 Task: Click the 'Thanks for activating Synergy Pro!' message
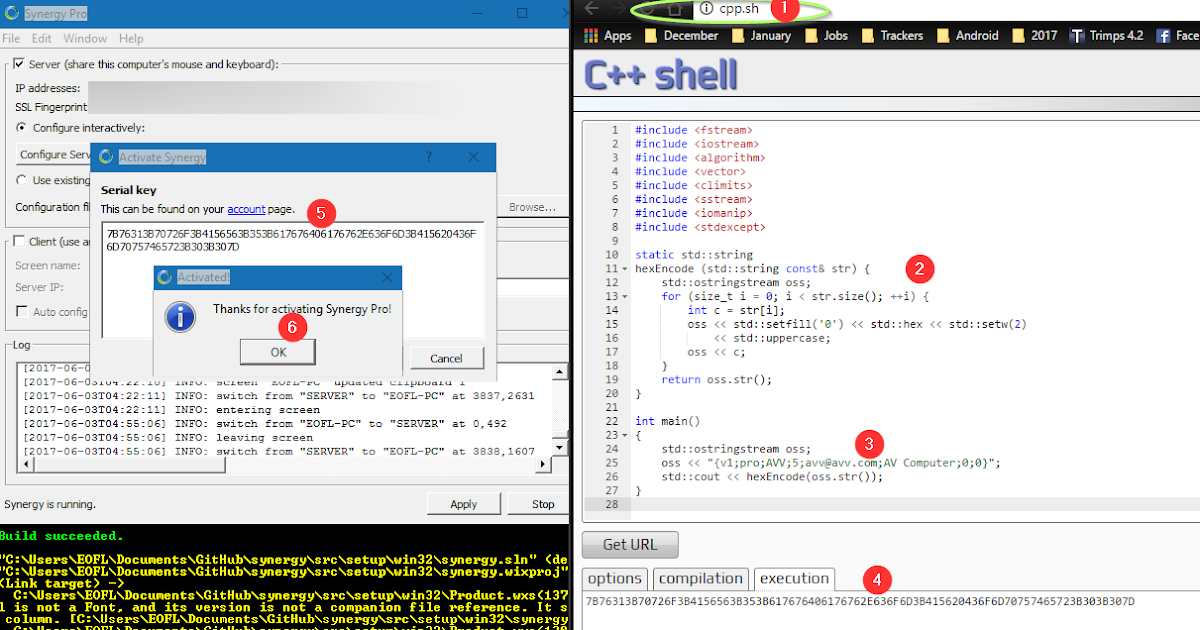302,309
